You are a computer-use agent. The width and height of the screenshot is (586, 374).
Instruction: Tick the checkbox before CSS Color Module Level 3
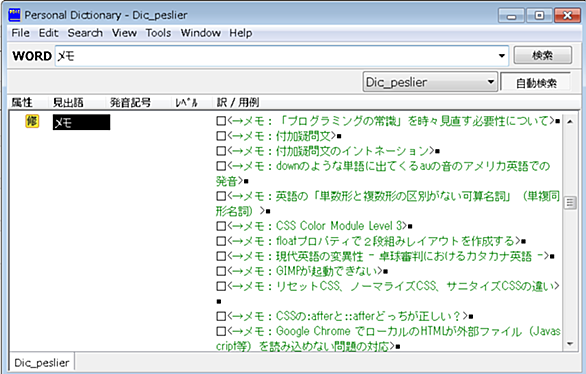pyautogui.click(x=221, y=226)
